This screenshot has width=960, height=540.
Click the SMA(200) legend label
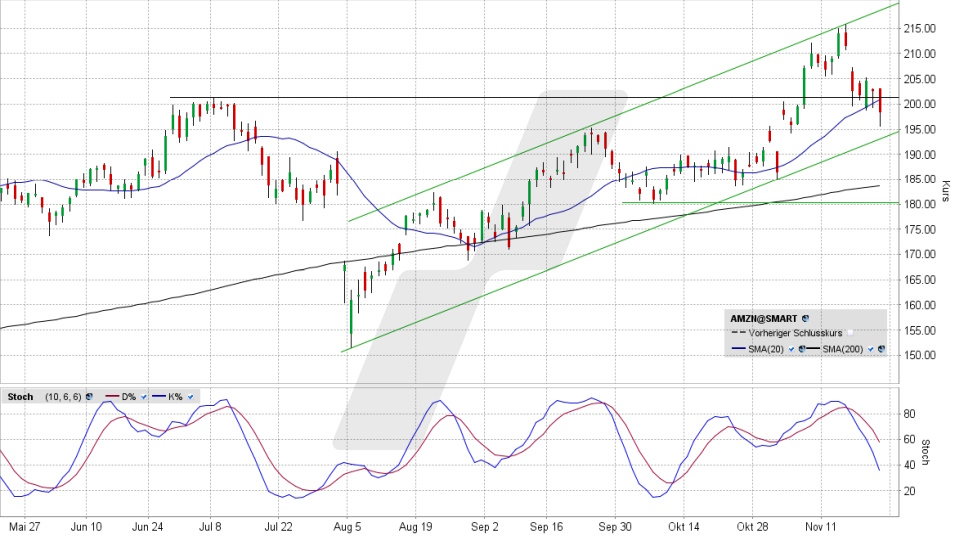click(x=842, y=349)
